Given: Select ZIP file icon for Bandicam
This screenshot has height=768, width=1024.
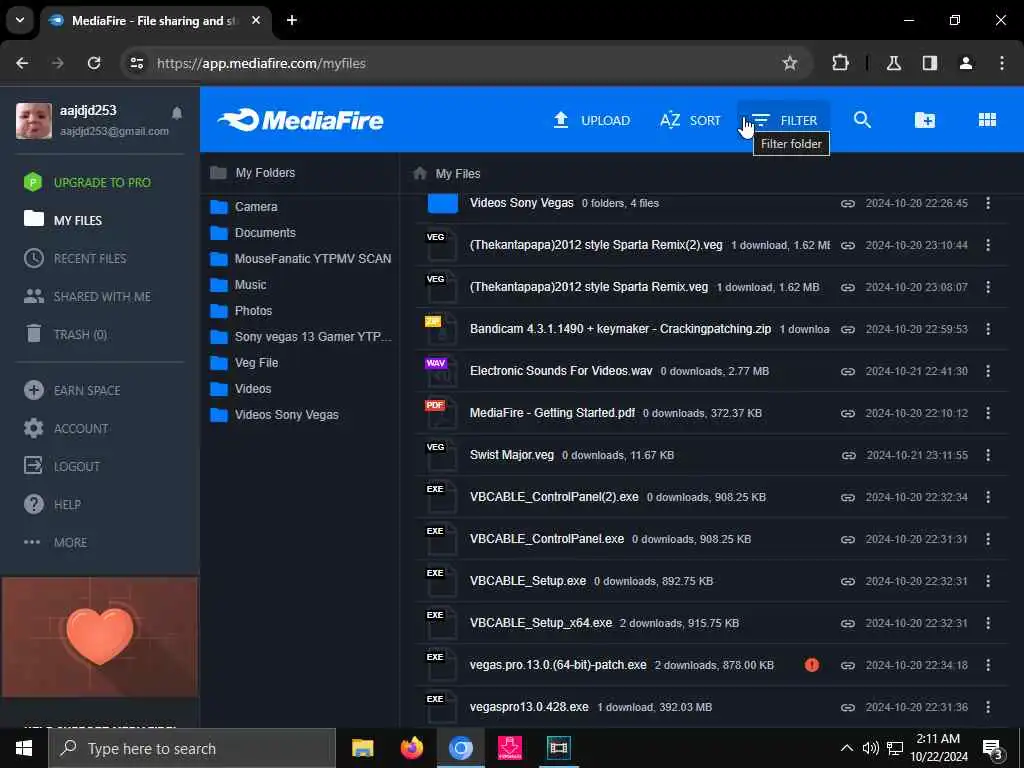Looking at the screenshot, I should click(x=441, y=329).
